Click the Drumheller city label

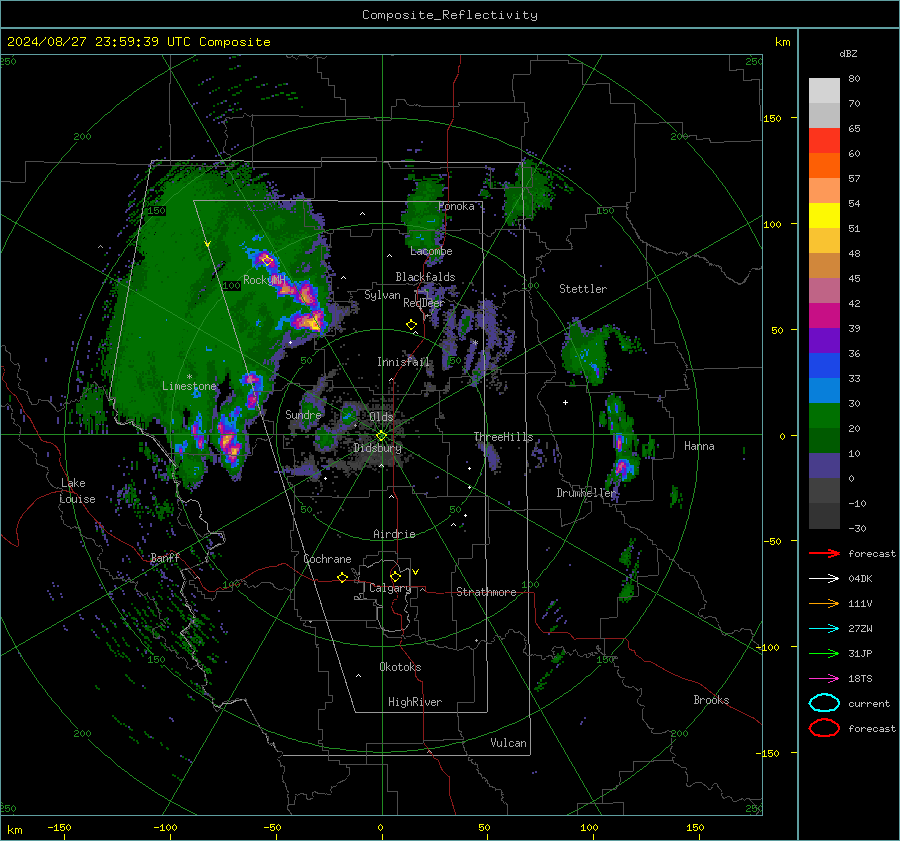pyautogui.click(x=585, y=493)
